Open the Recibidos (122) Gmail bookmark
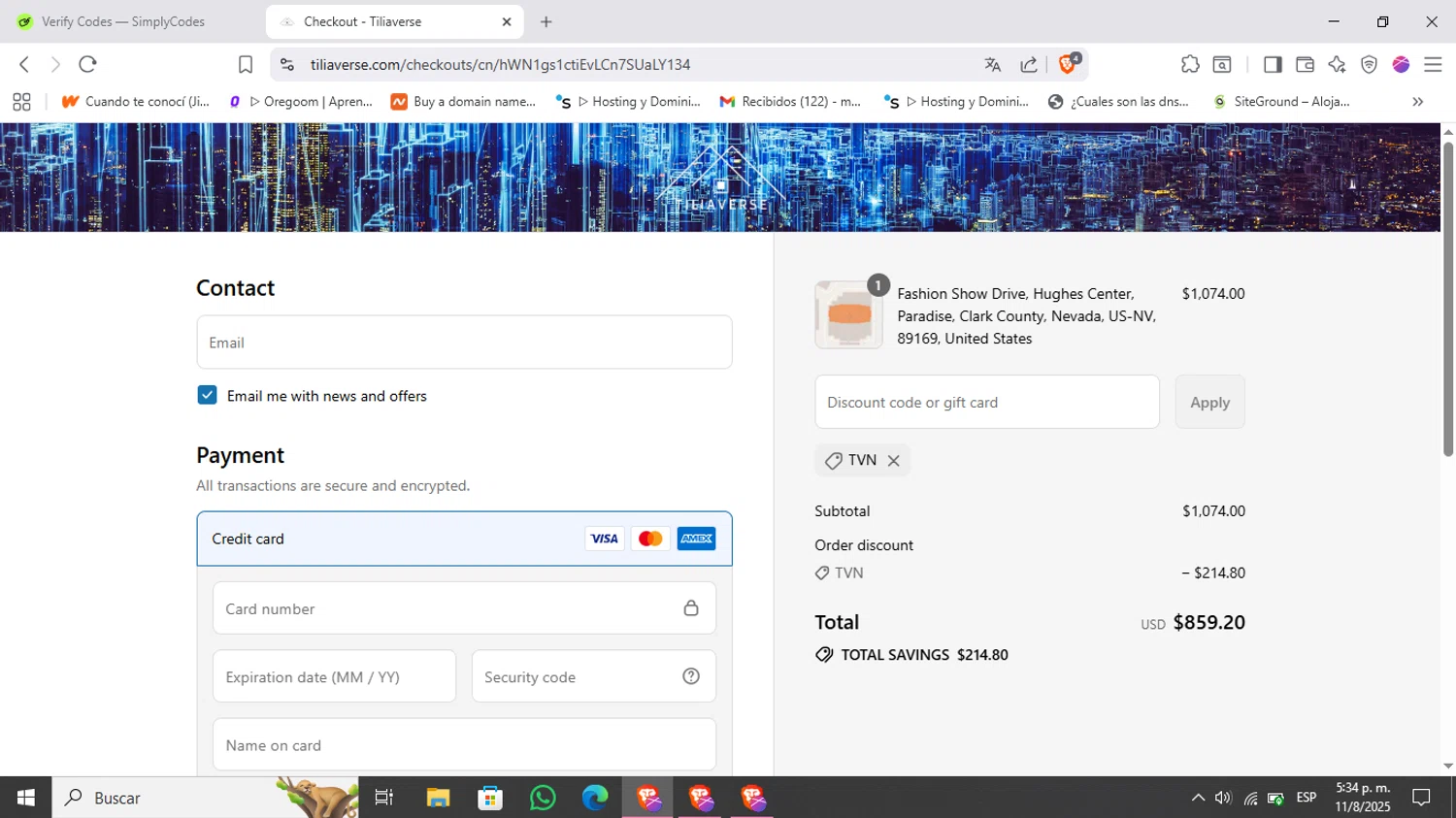Image resolution: width=1456 pixels, height=818 pixels. (x=790, y=101)
